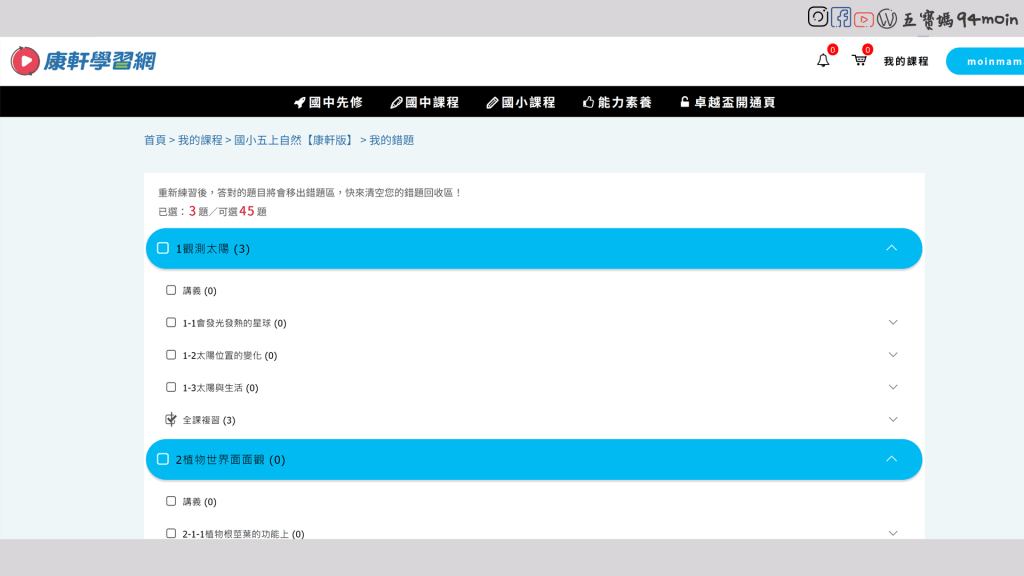The width and height of the screenshot is (1024, 576).
Task: Open the 國小課程 menu item
Action: tap(520, 102)
